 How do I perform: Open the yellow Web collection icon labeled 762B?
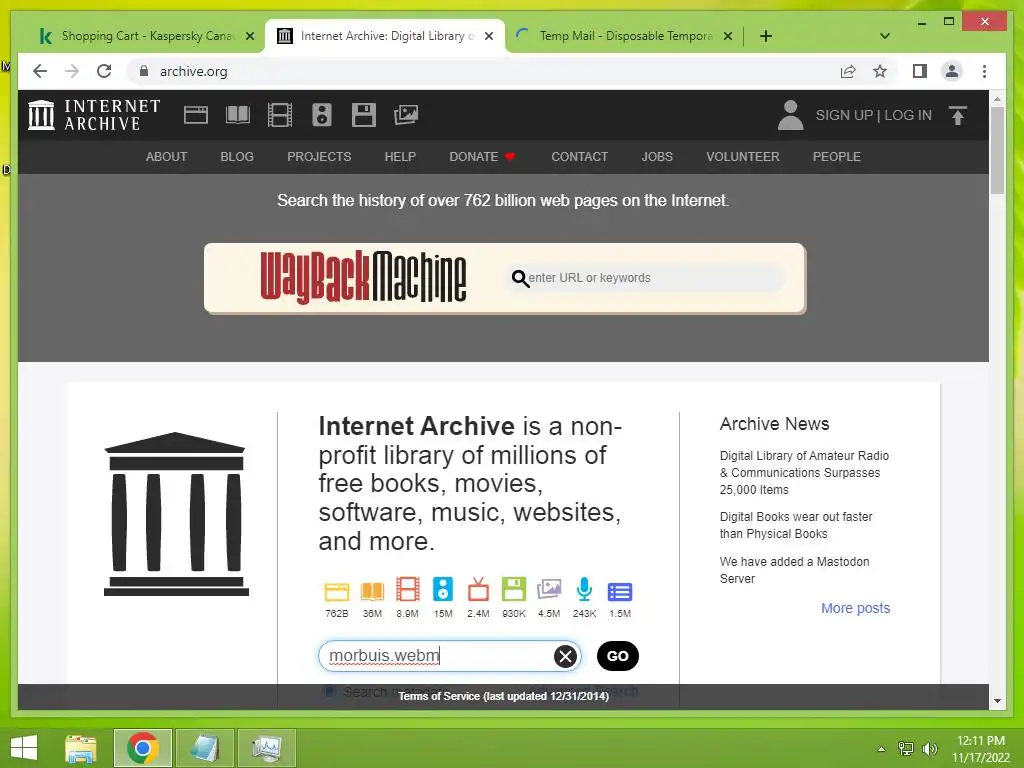click(337, 590)
